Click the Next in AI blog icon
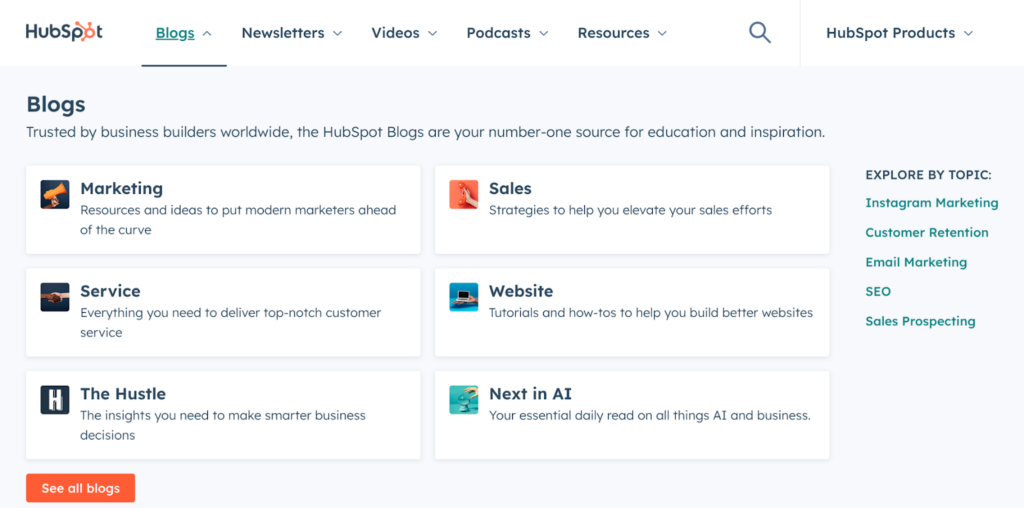Screen dimensions: 1024x508 coord(463,400)
